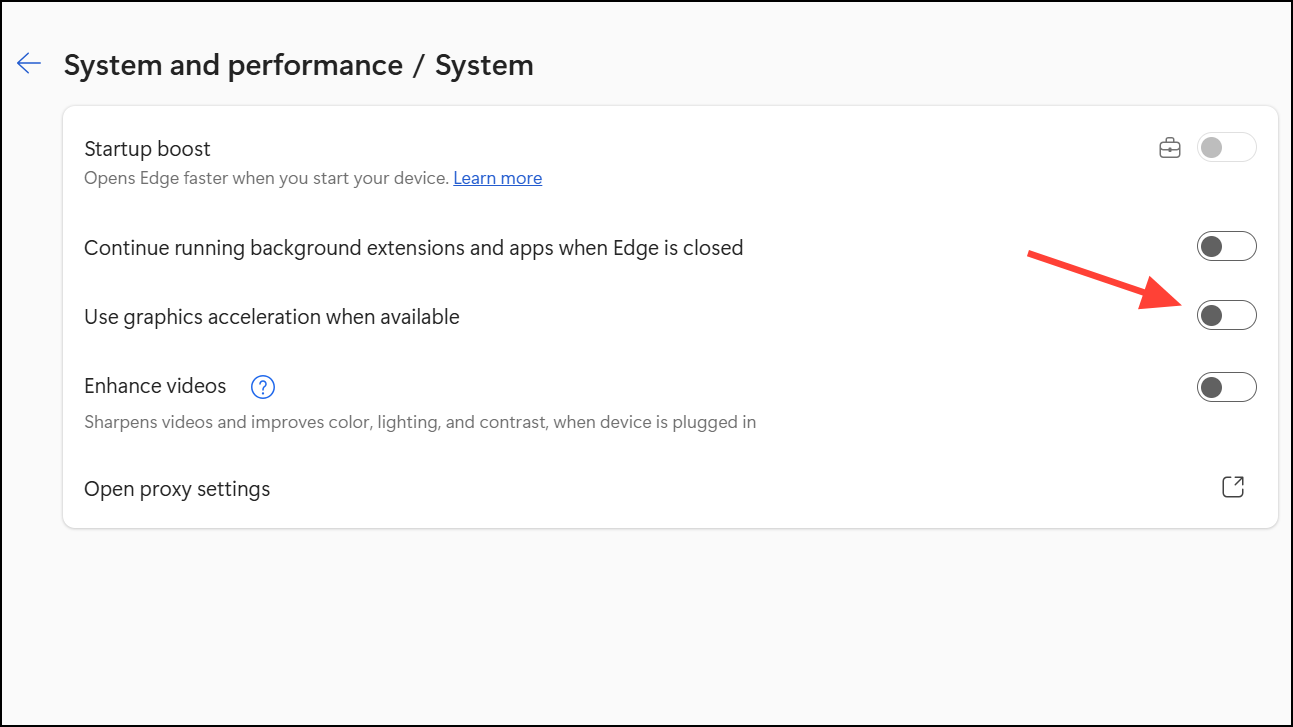Click "System and performance" in the breadcrumb
The width and height of the screenshot is (1293, 727).
[233, 66]
